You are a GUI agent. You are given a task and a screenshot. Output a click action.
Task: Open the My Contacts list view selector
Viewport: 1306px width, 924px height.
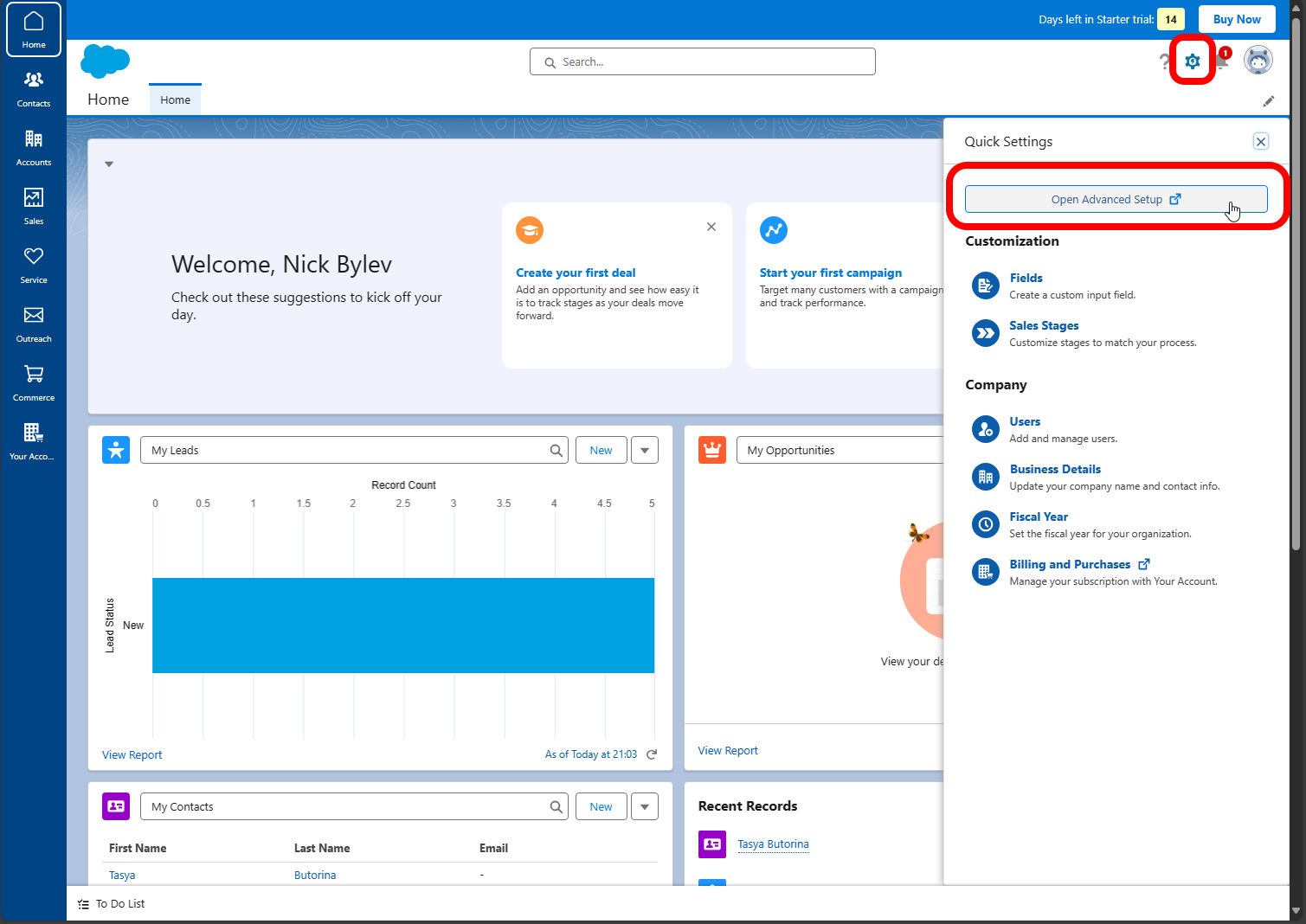(354, 806)
